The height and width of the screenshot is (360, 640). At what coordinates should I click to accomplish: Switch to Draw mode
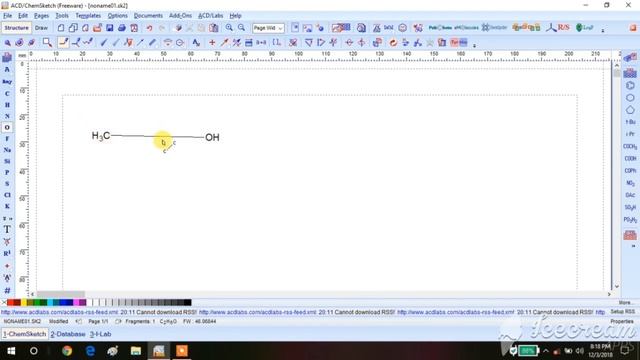[x=41, y=28]
